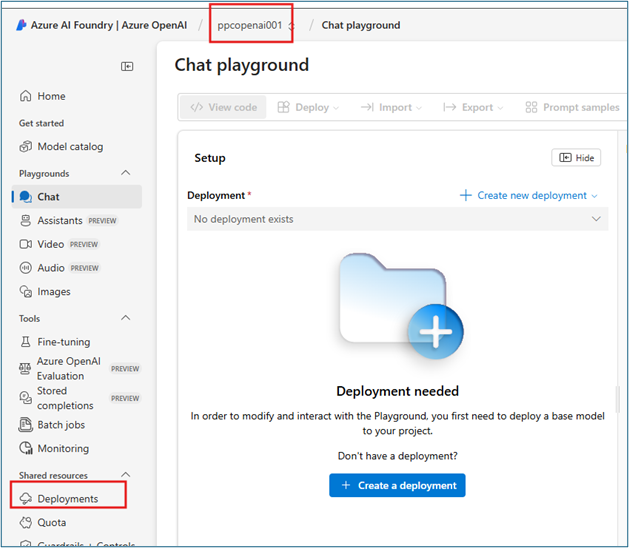
Task: Click View code button
Action: pos(223,107)
